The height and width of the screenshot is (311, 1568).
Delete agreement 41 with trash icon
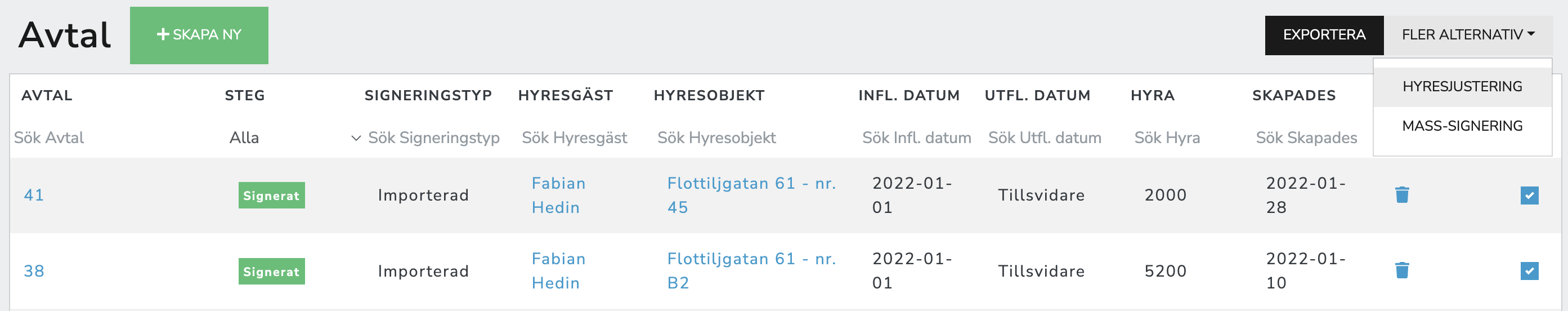[x=1402, y=195]
